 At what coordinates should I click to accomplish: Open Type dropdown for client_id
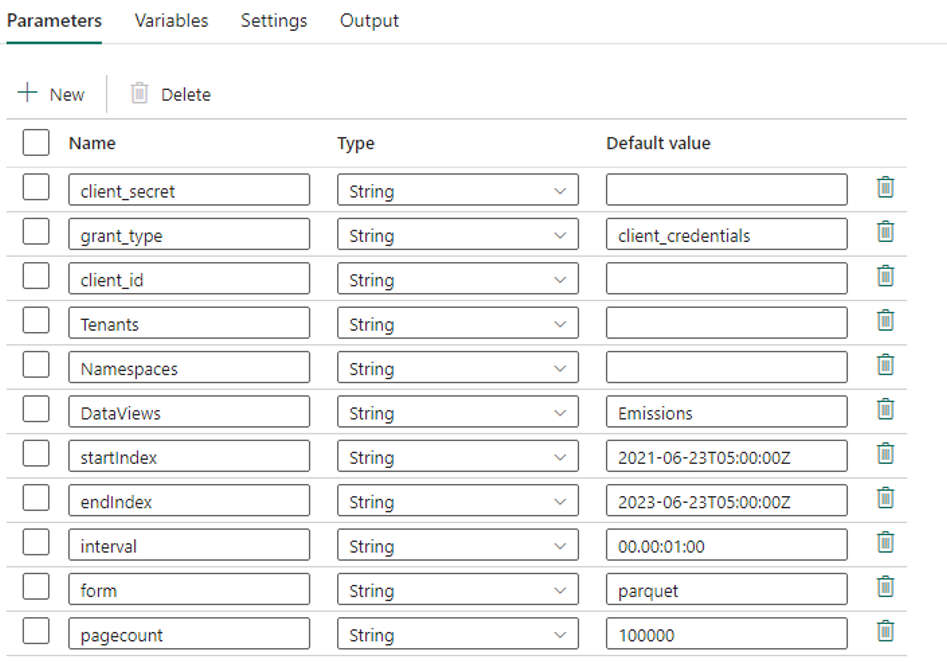pyautogui.click(x=458, y=278)
